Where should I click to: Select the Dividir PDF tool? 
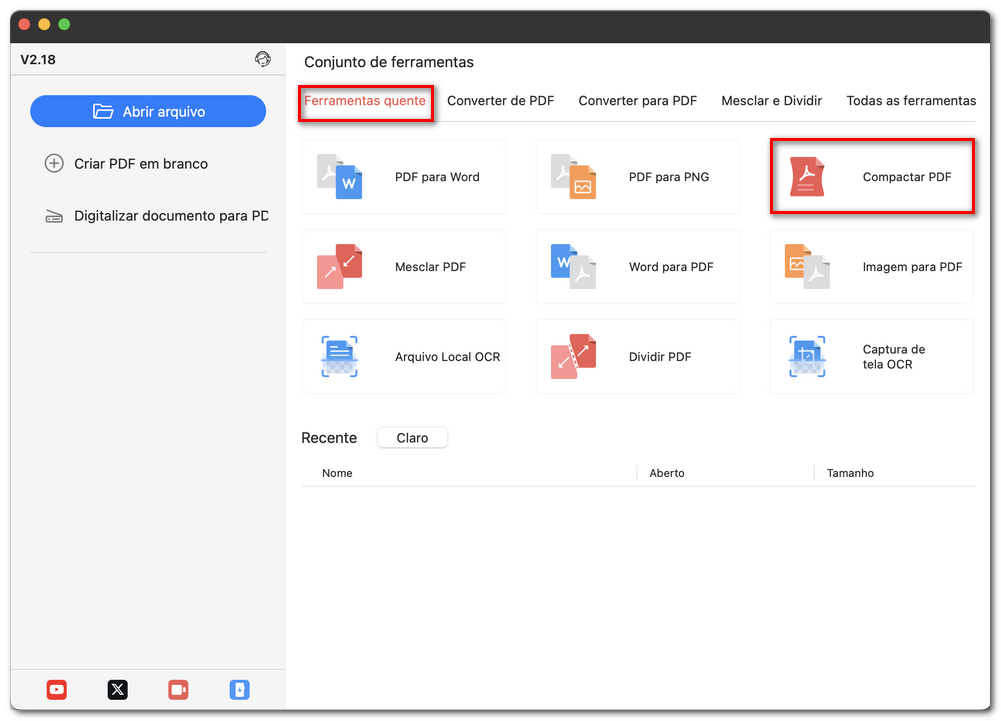pos(637,357)
